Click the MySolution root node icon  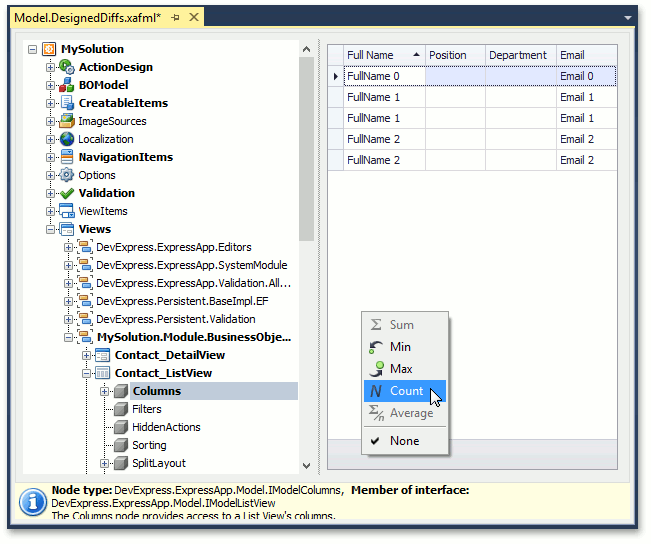(x=49, y=49)
